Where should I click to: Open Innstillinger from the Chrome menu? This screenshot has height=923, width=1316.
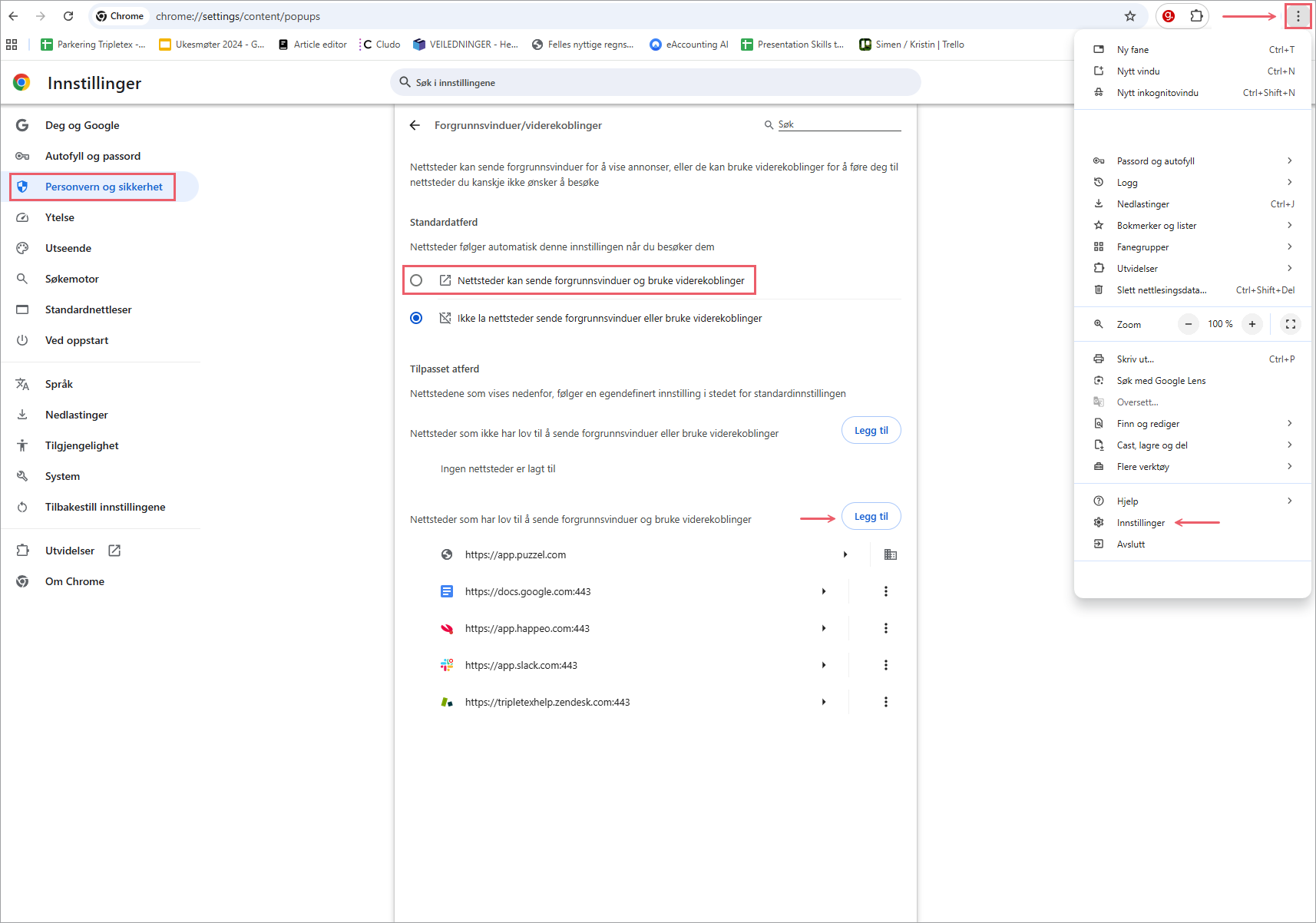pyautogui.click(x=1140, y=523)
